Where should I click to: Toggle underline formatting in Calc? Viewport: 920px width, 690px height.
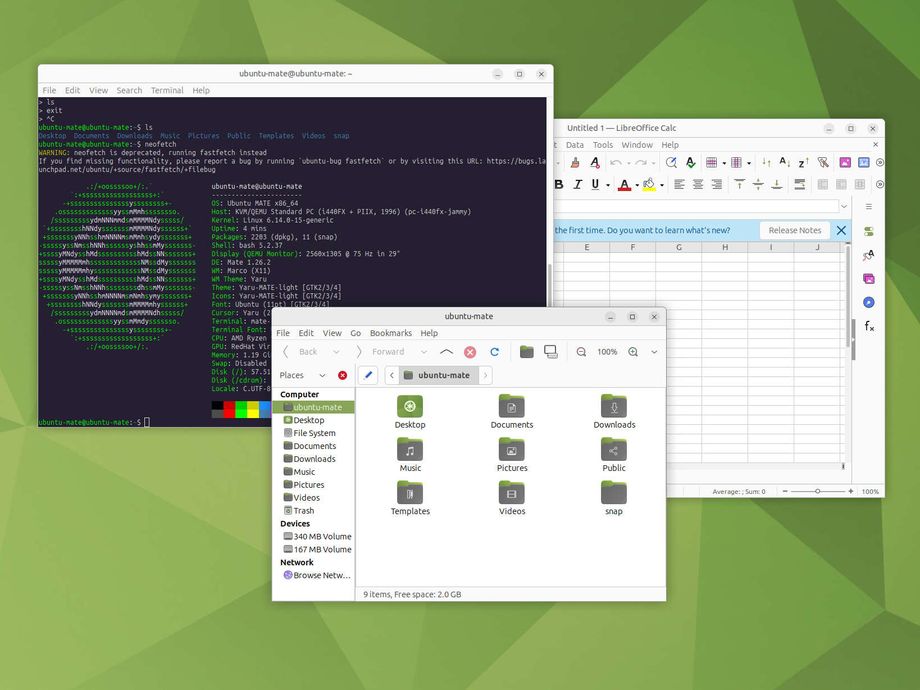(x=595, y=184)
